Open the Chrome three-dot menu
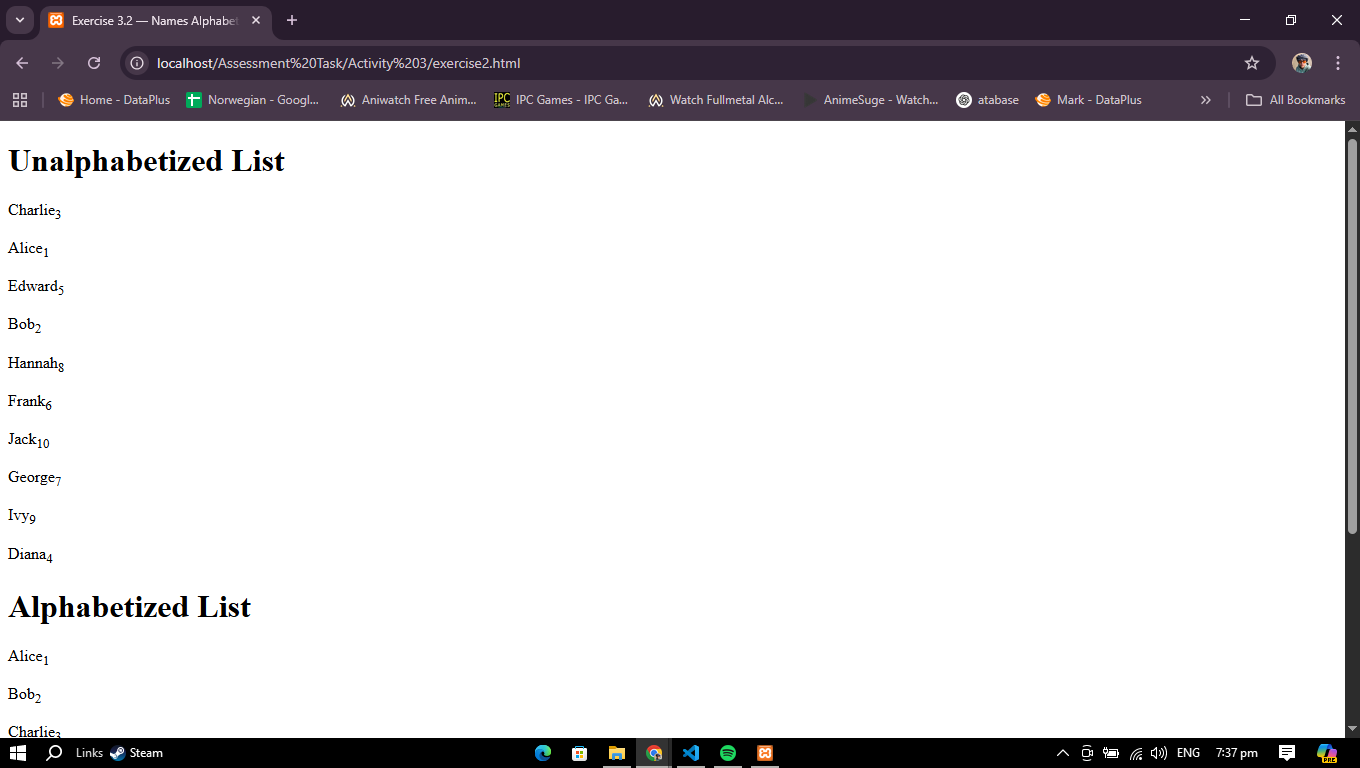Image resolution: width=1360 pixels, height=768 pixels. pos(1337,63)
